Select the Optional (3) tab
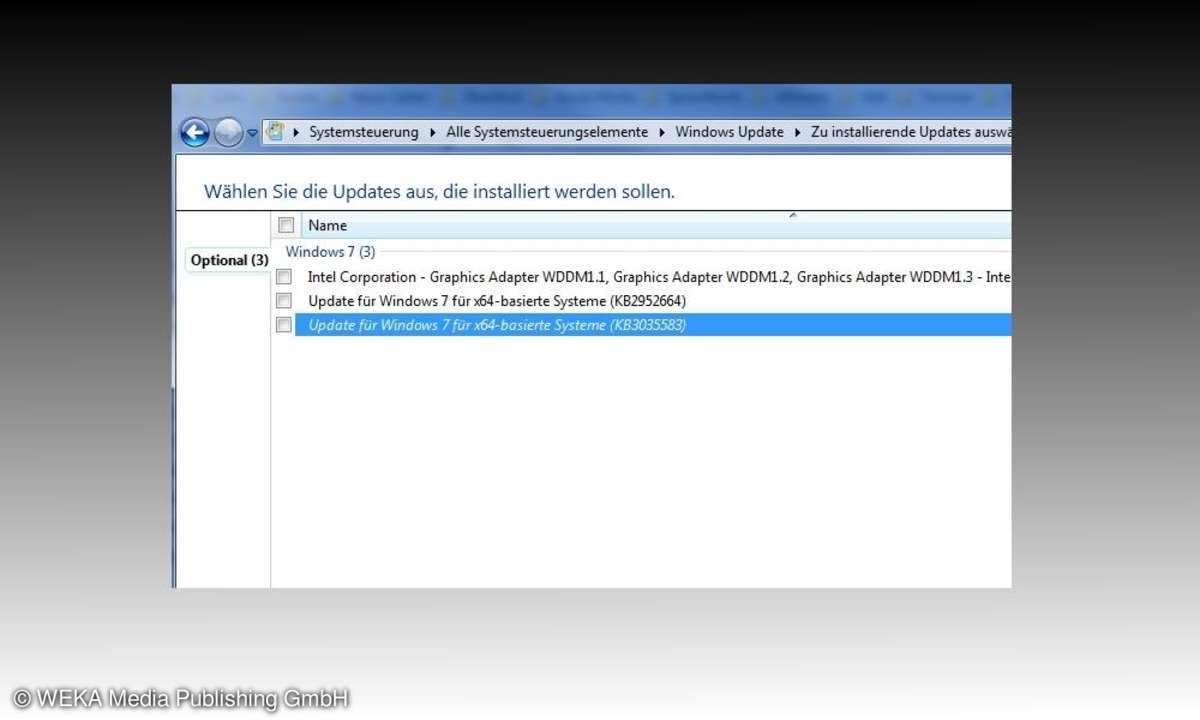Image resolution: width=1200 pixels, height=720 pixels. pyautogui.click(x=229, y=260)
